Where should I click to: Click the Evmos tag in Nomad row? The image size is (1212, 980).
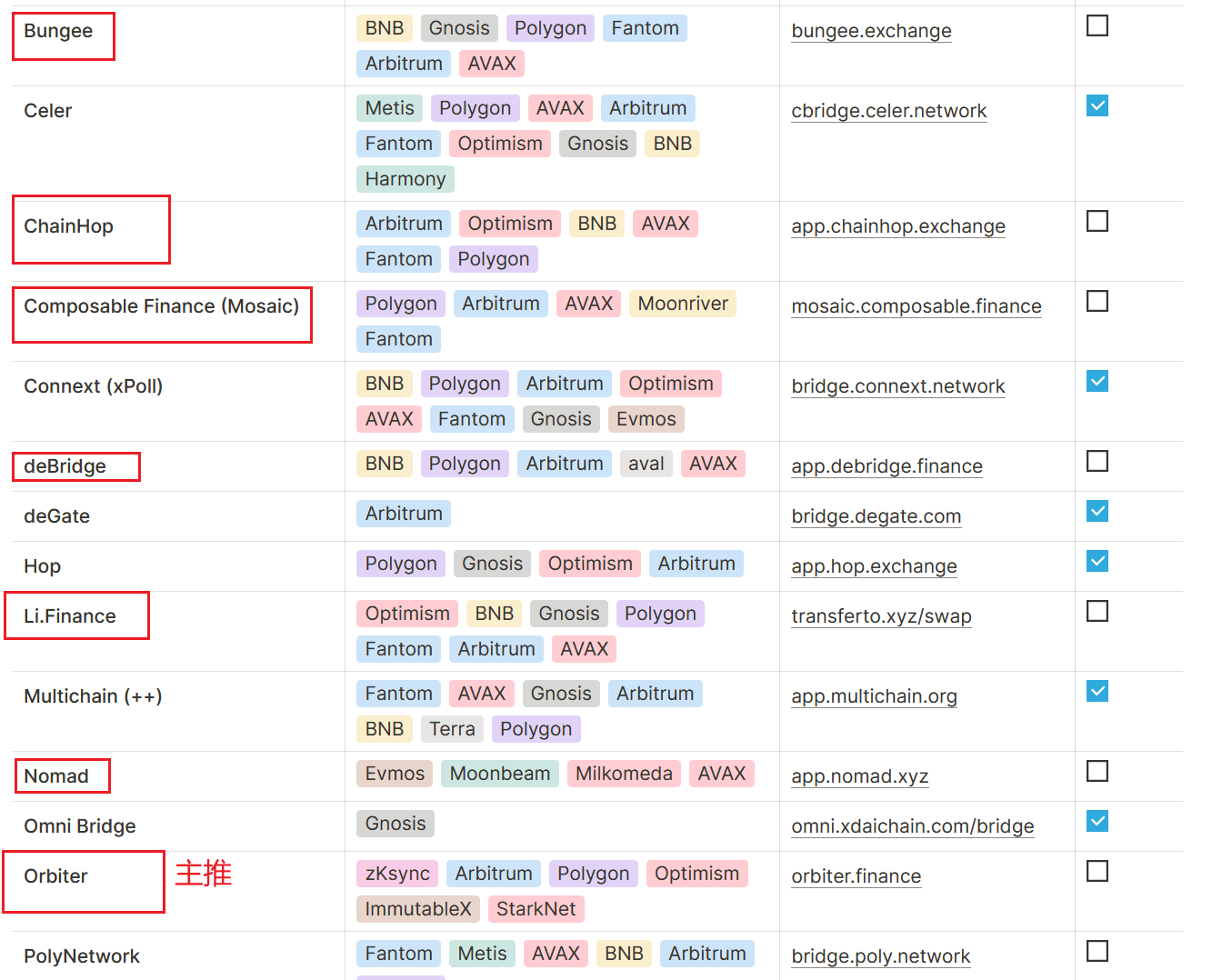pyautogui.click(x=394, y=774)
